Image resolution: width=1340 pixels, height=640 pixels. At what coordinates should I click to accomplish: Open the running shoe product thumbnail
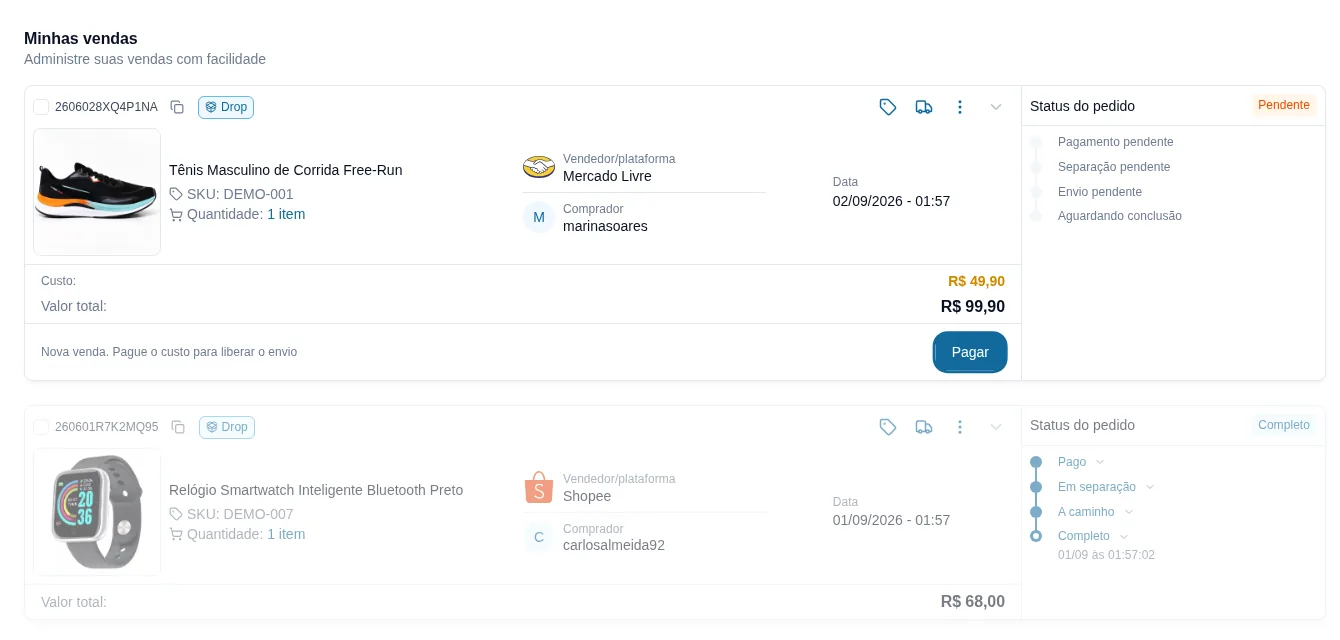point(97,192)
